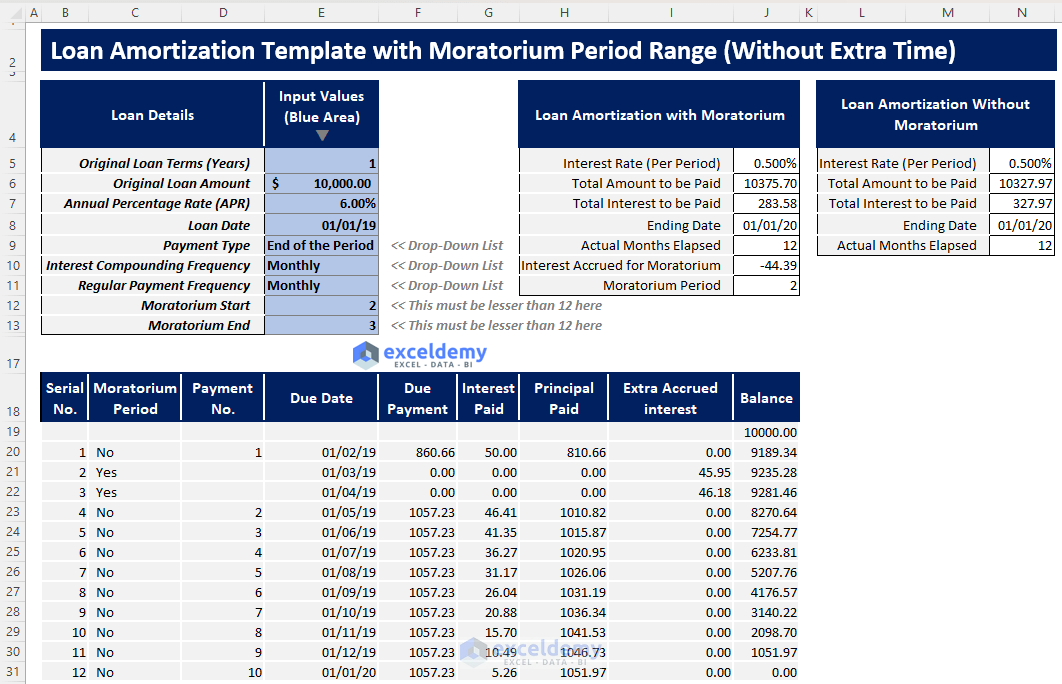Click the Serial No. column header
This screenshot has width=1062, height=684.
(64, 398)
